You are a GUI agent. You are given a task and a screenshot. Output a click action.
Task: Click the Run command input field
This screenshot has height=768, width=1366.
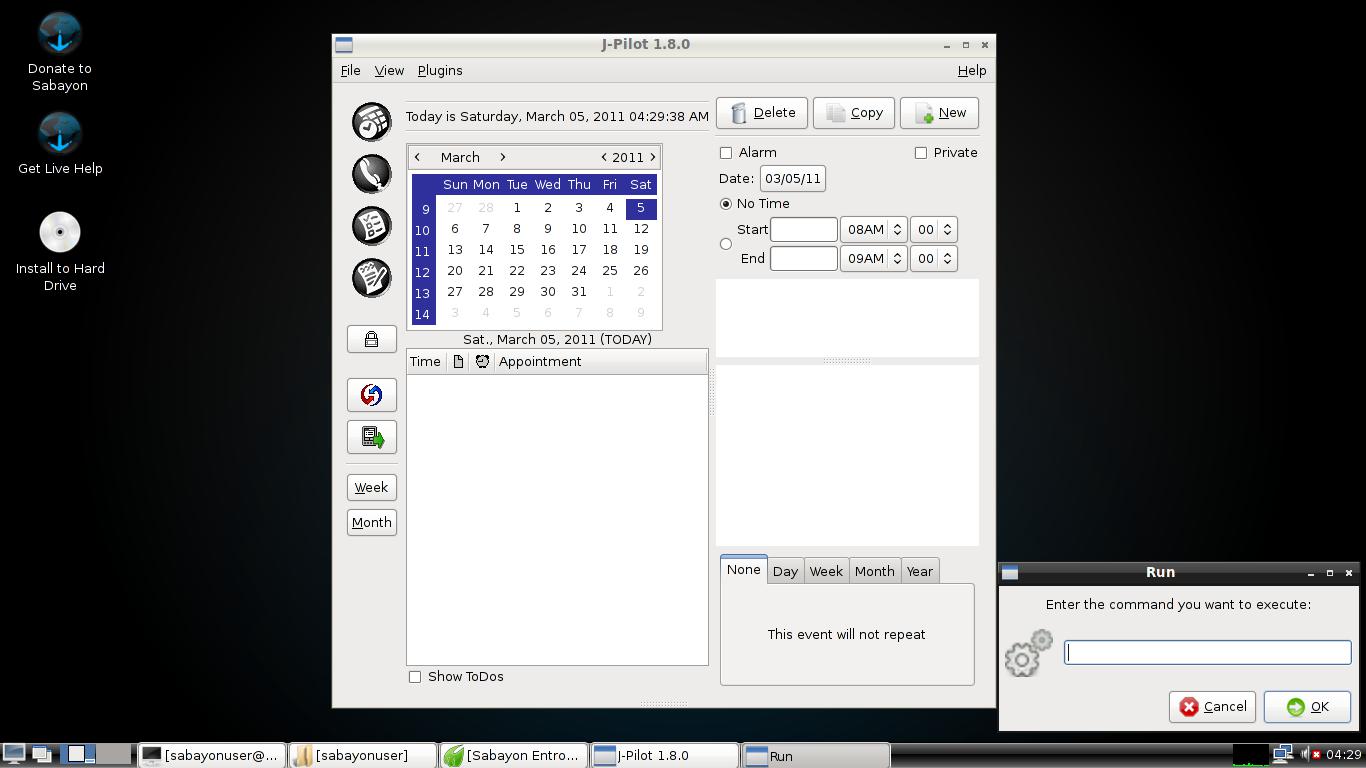(x=1207, y=653)
